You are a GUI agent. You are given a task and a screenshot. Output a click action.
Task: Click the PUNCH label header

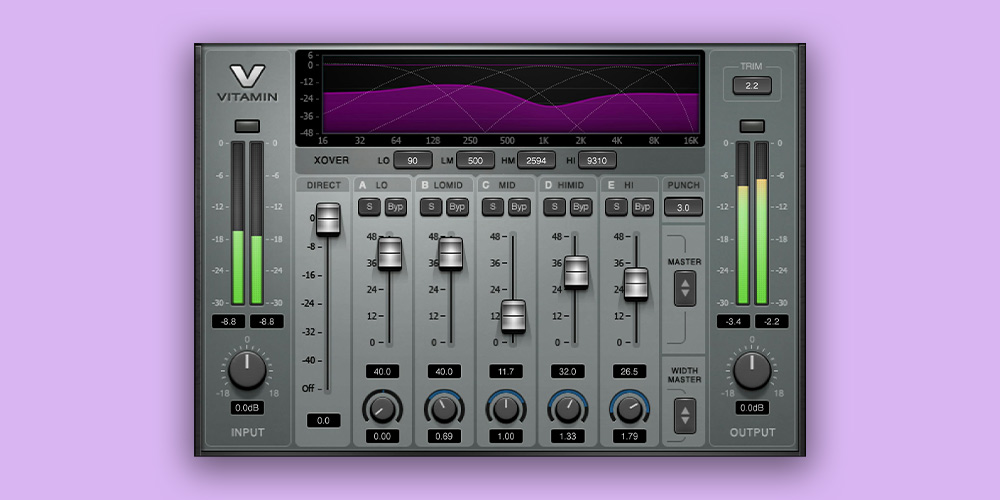point(684,185)
